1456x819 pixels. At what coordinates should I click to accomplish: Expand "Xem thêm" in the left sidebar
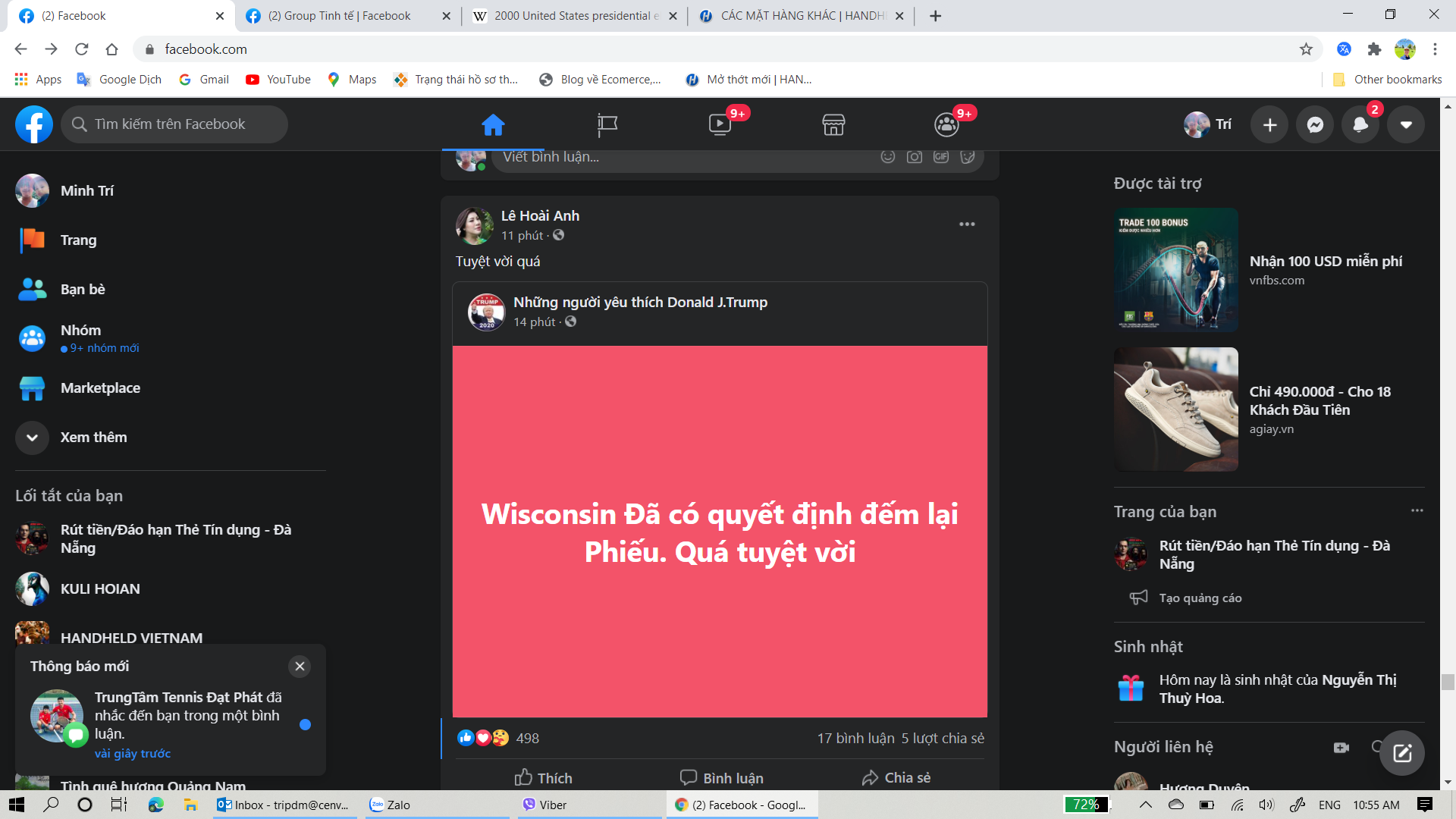tap(93, 438)
